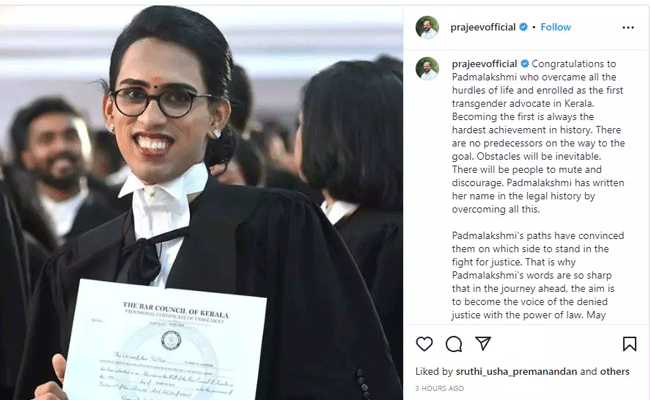Open prajeevofficial username in the caption

click(484, 64)
